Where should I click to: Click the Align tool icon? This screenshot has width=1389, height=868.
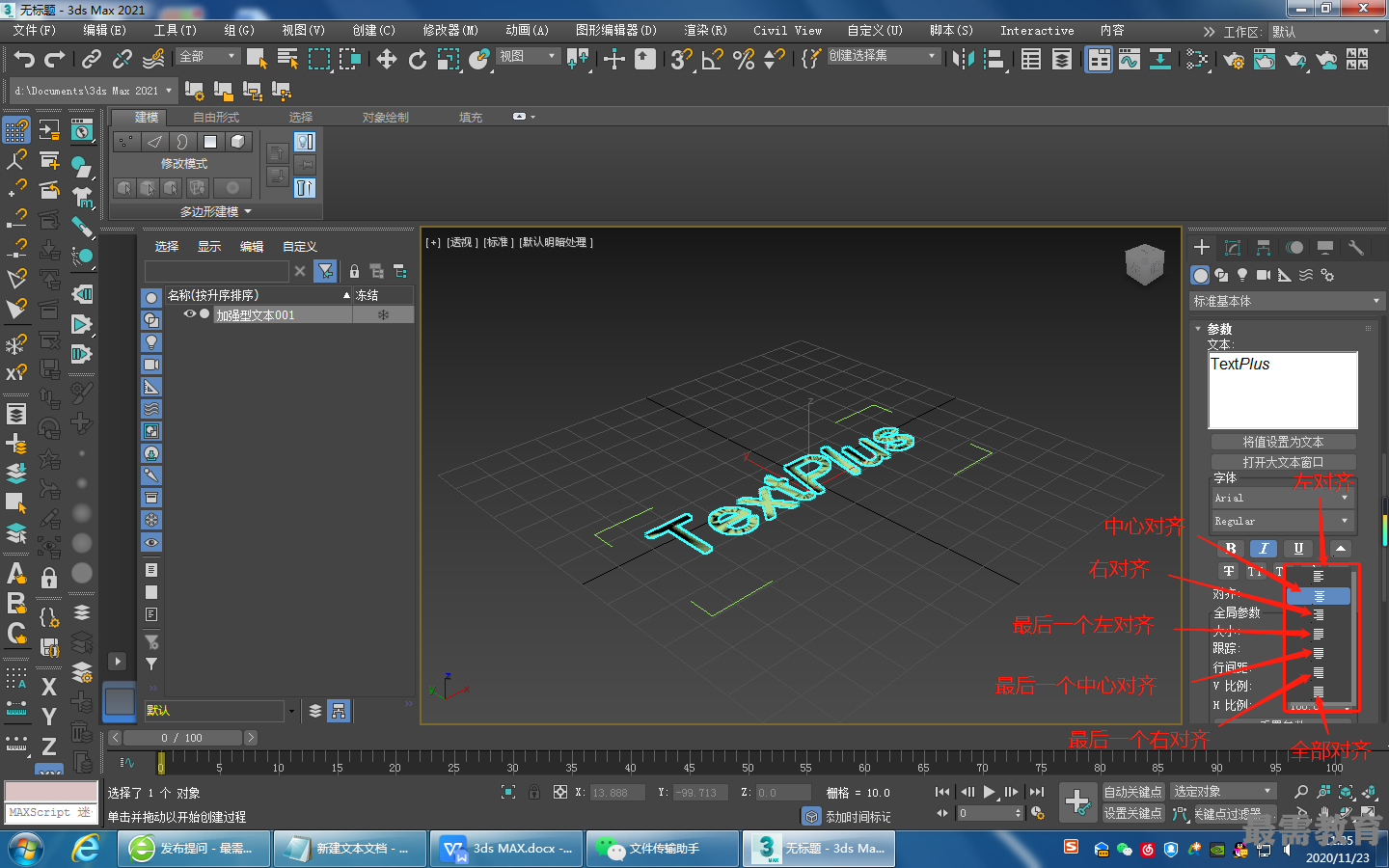[994, 59]
